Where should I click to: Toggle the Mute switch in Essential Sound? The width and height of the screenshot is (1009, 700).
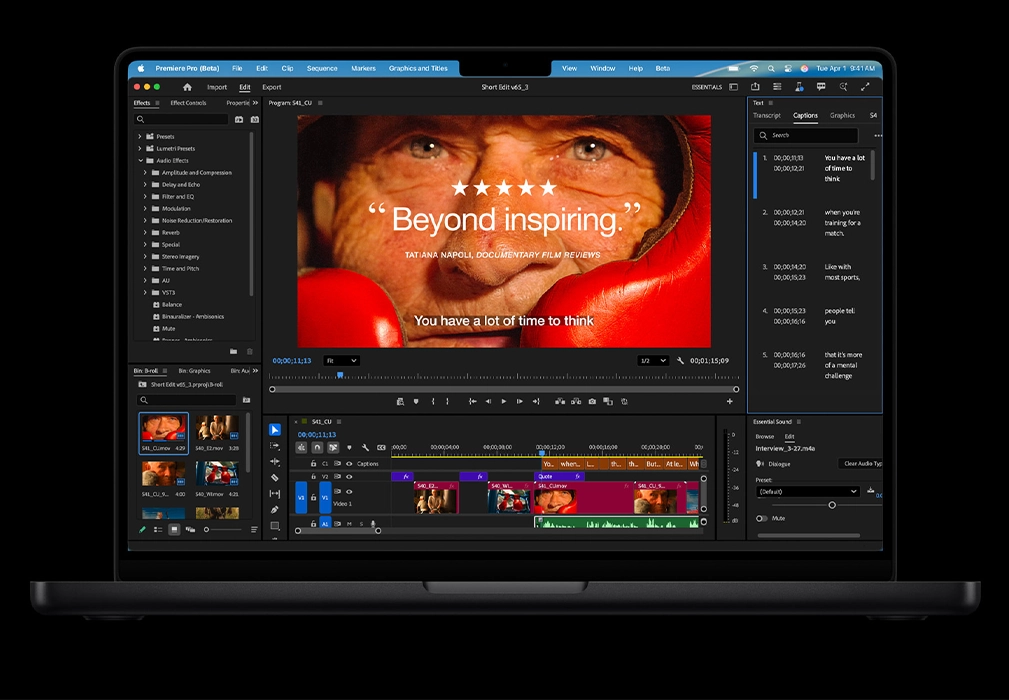[x=762, y=518]
